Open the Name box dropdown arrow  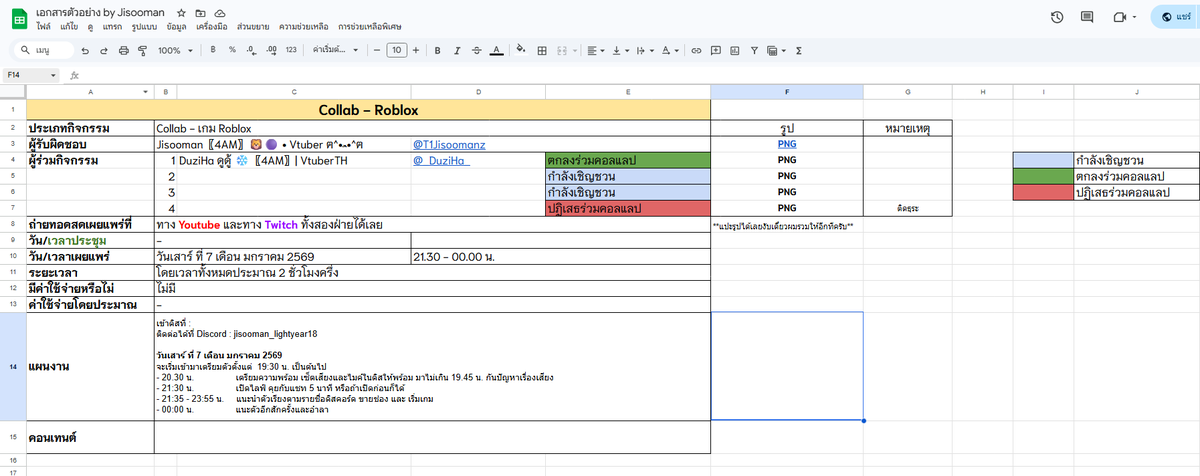53,75
